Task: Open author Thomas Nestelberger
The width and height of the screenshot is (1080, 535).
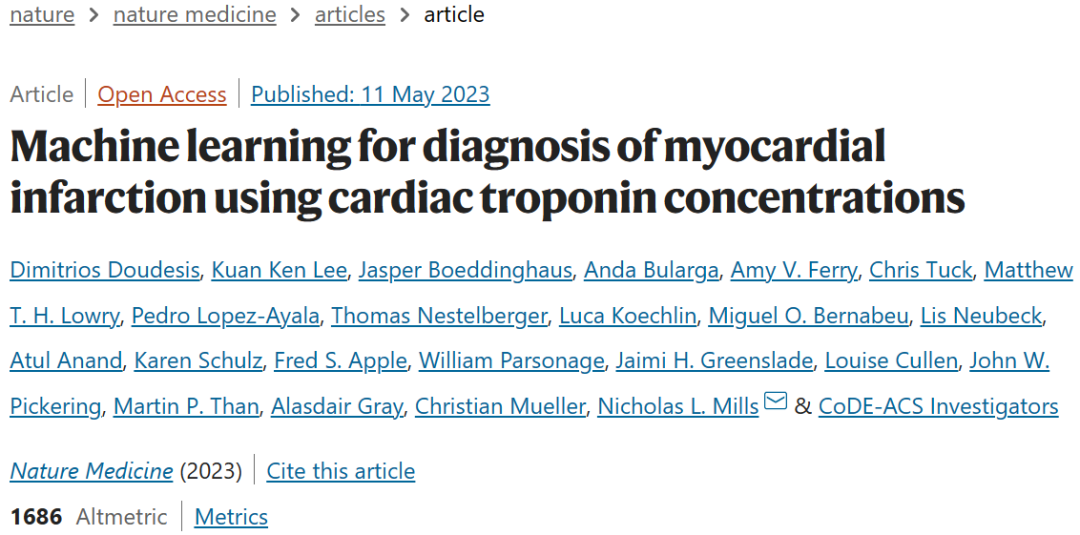Action: 439,316
